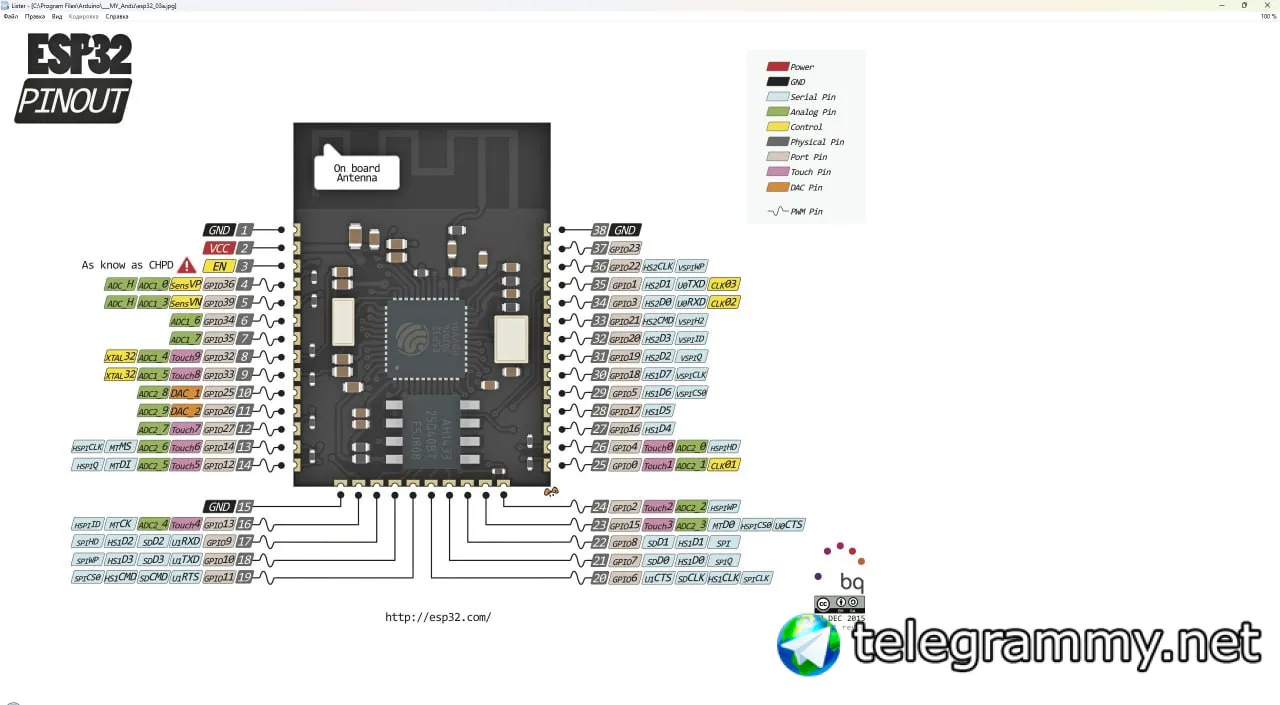This screenshot has height=705, width=1280.
Task: Click the HS2CLK label
Action: (x=658, y=266)
